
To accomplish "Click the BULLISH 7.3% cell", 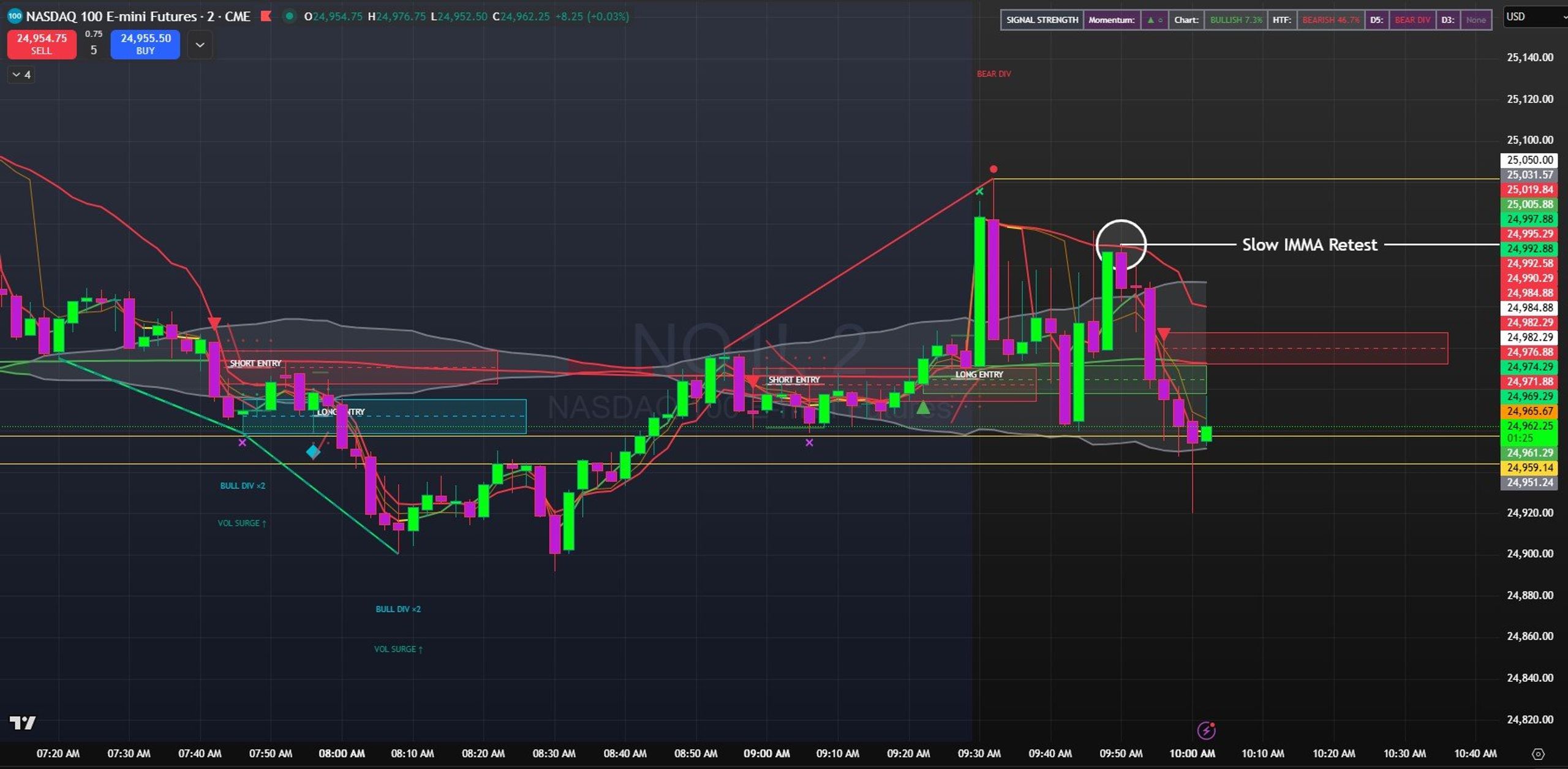I will [1236, 20].
